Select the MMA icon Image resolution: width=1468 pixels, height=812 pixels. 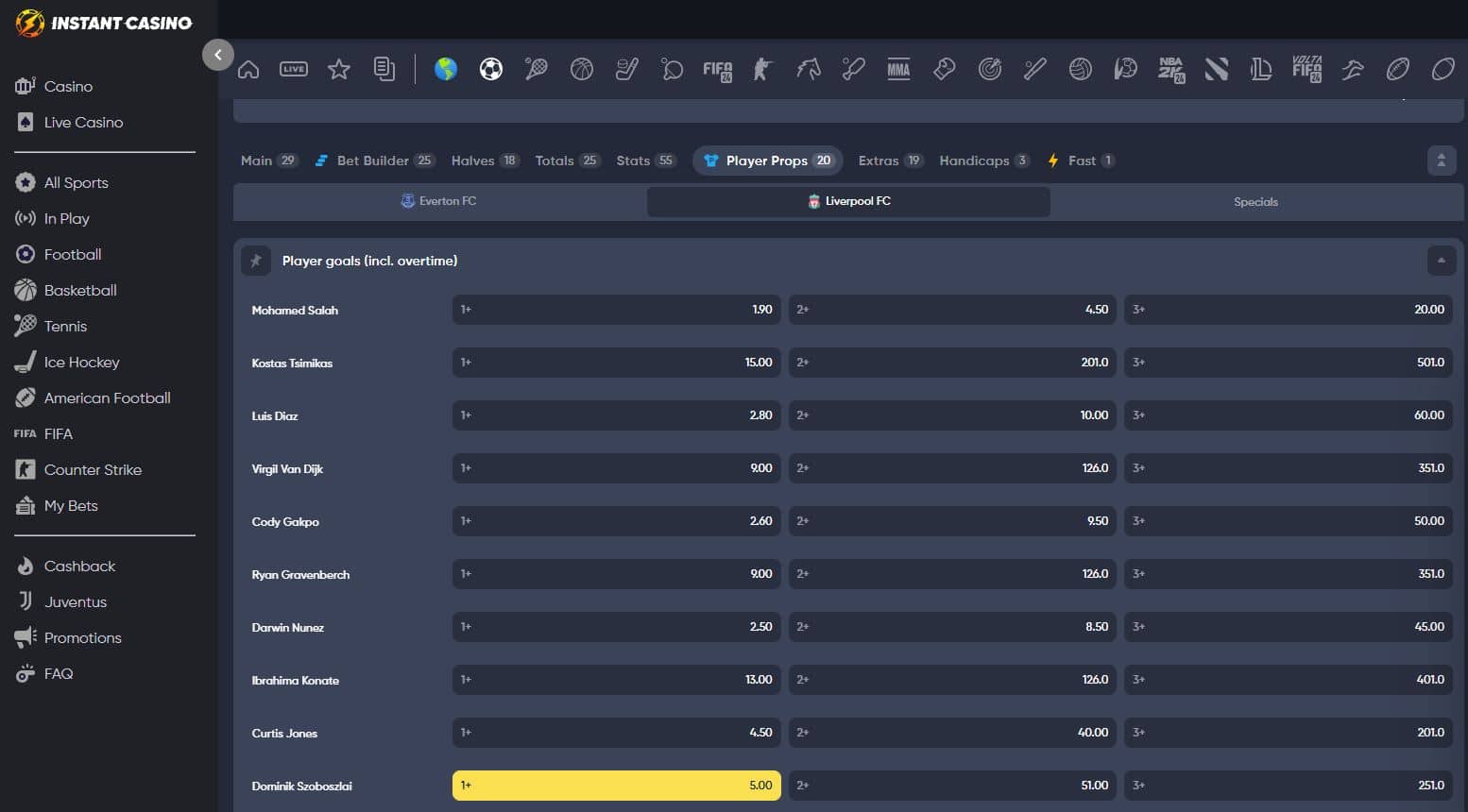[x=899, y=69]
